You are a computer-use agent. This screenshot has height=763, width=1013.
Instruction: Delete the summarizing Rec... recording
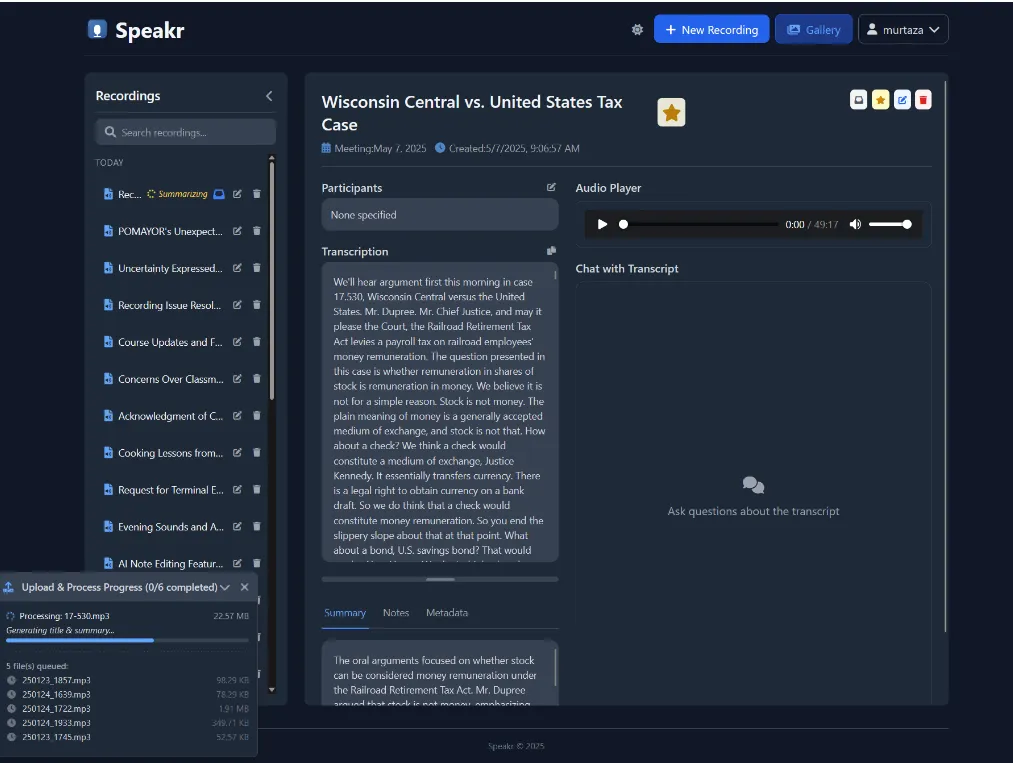pyautogui.click(x=256, y=194)
